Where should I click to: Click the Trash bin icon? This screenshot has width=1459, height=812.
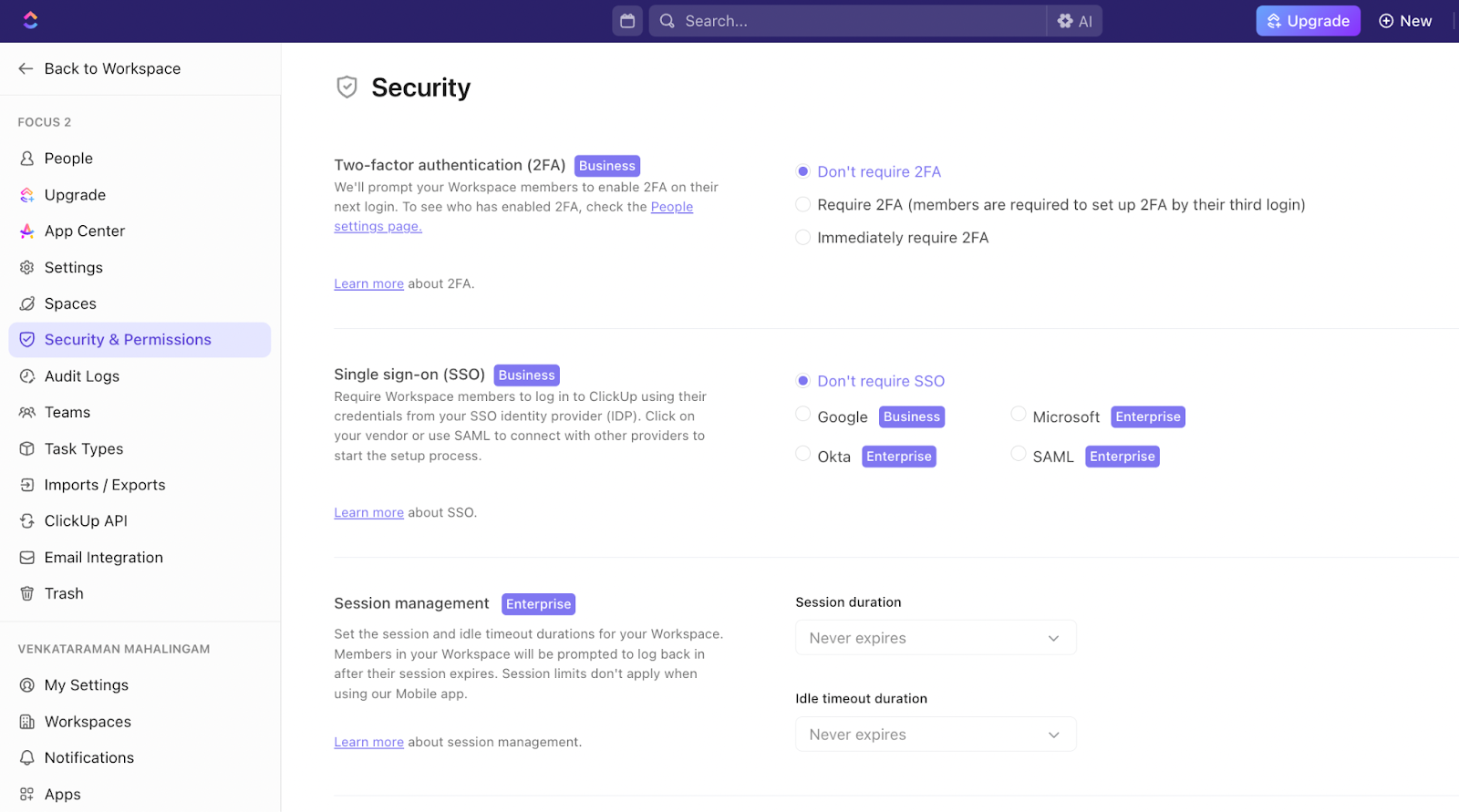pyautogui.click(x=27, y=594)
